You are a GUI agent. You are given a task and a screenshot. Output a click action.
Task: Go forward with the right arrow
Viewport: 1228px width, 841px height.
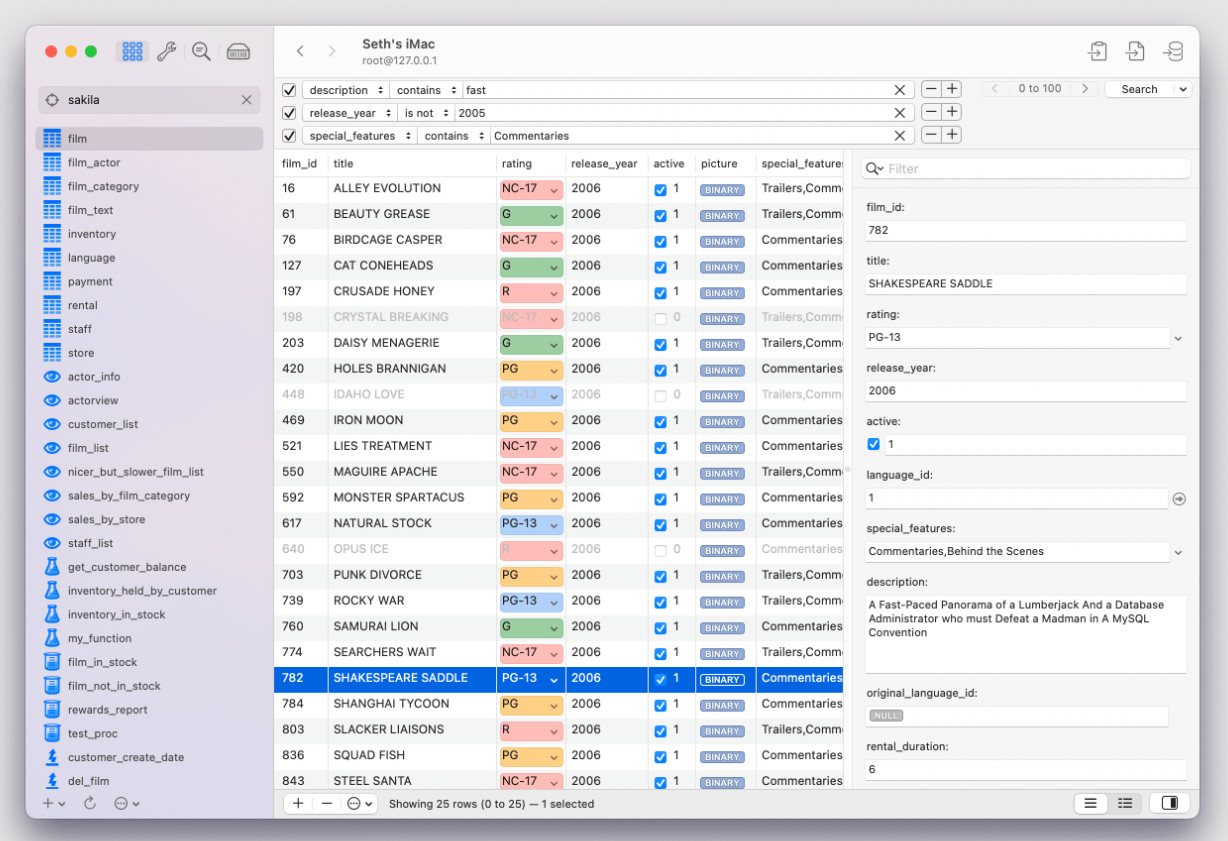pyautogui.click(x=332, y=51)
